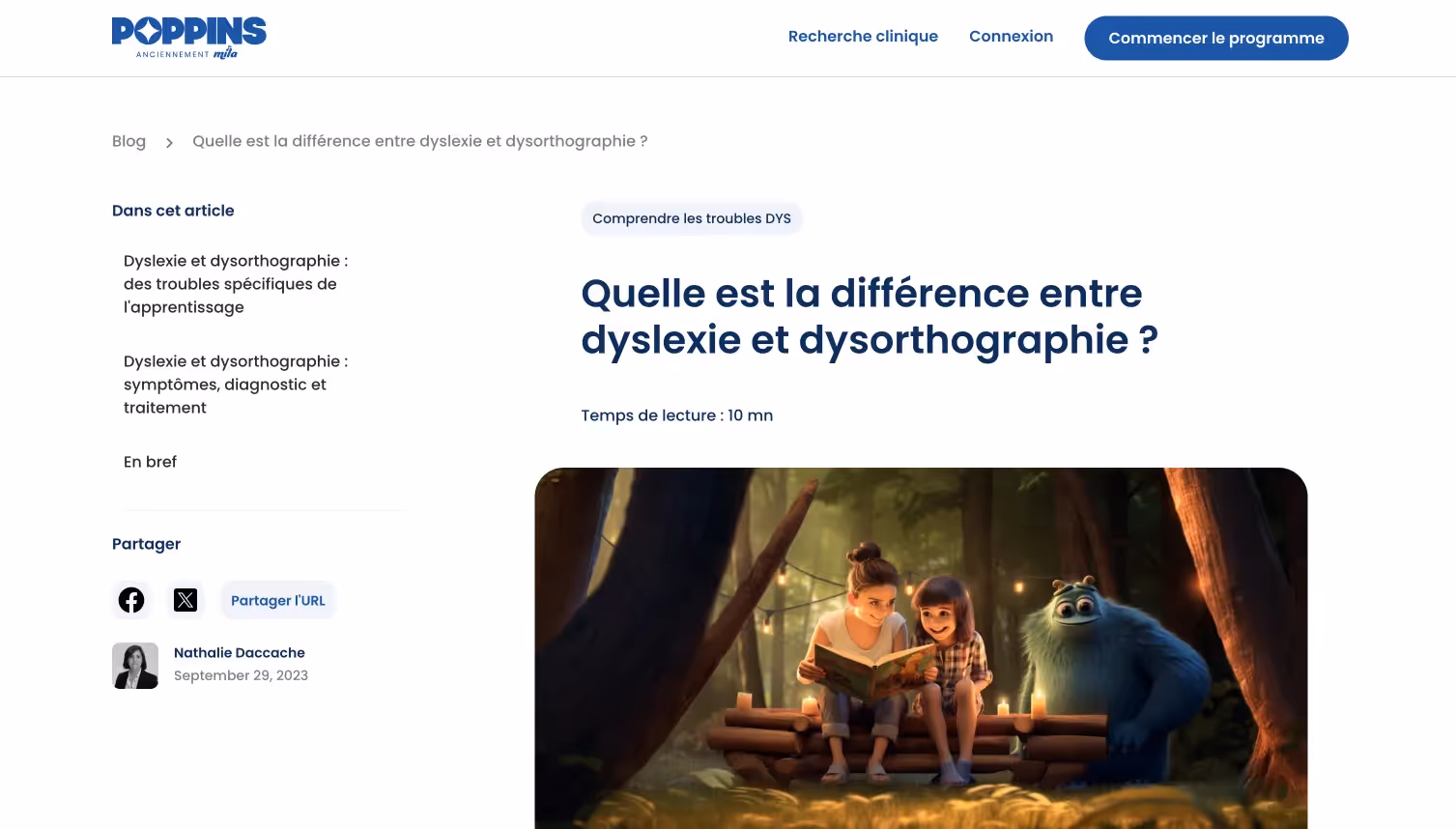This screenshot has width=1456, height=829.
Task: Jump to En bref section
Action: point(150,462)
